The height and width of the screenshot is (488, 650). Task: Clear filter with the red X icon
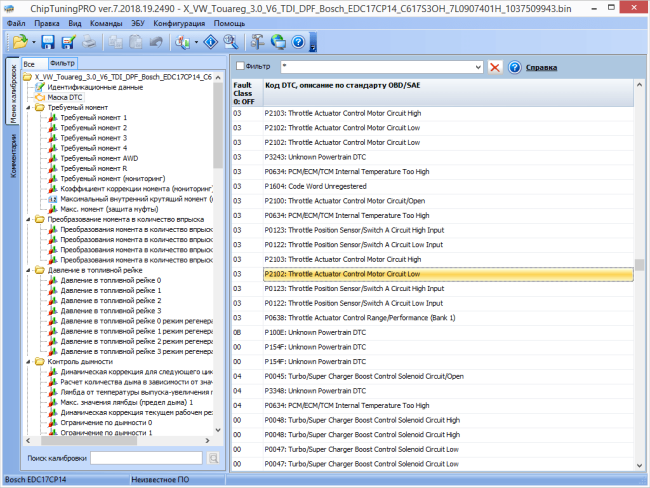495,67
